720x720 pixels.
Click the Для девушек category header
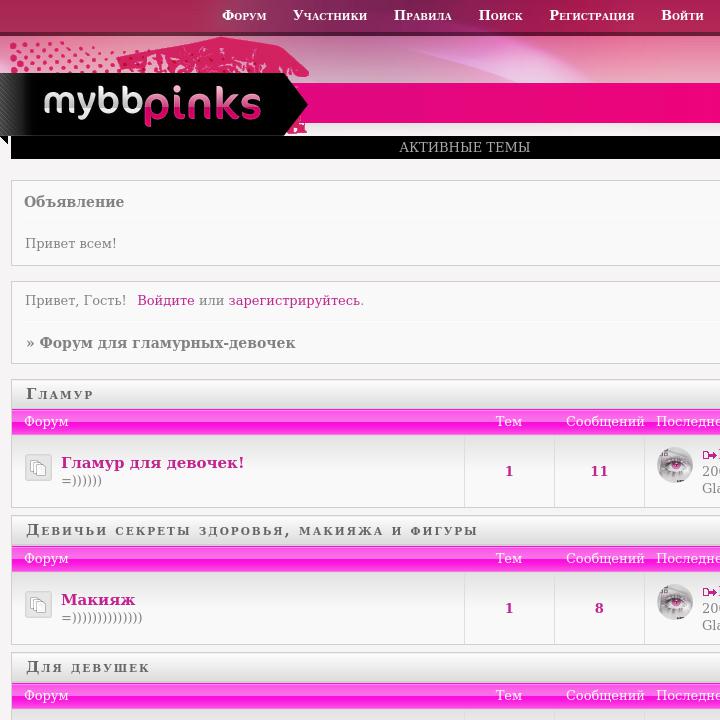coord(88,667)
